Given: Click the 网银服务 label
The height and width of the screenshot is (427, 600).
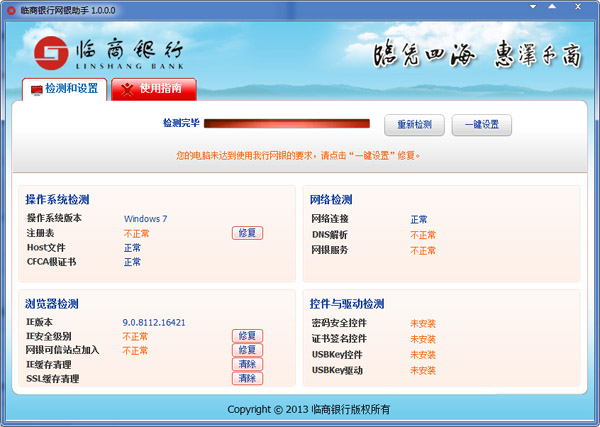Looking at the screenshot, I should tap(330, 250).
